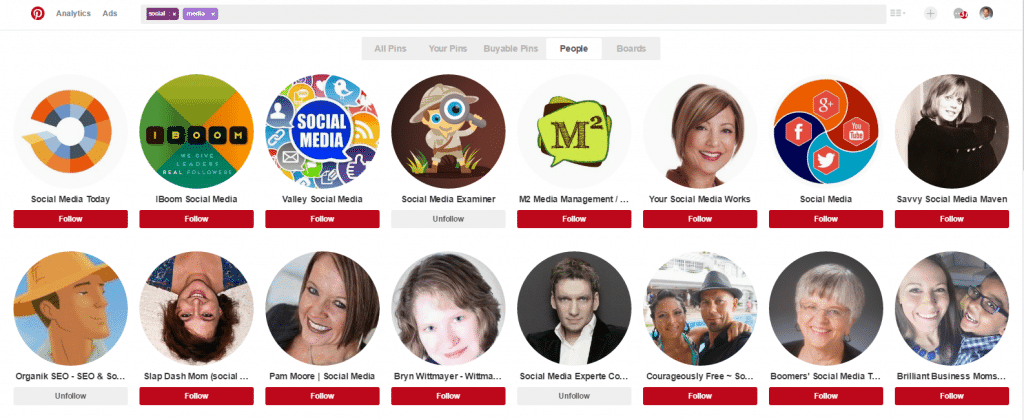Select the Buyable Pins tab
The image size is (1024, 420).
511,48
